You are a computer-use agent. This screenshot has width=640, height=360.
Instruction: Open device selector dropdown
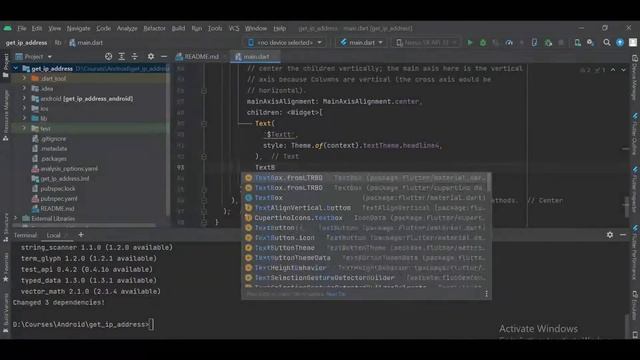(285, 42)
